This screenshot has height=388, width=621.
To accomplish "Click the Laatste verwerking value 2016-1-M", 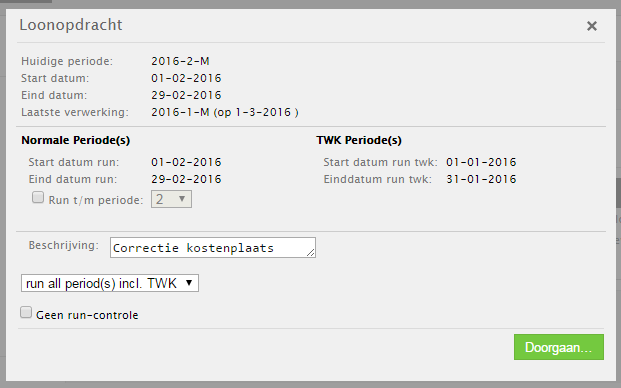I will [180, 112].
